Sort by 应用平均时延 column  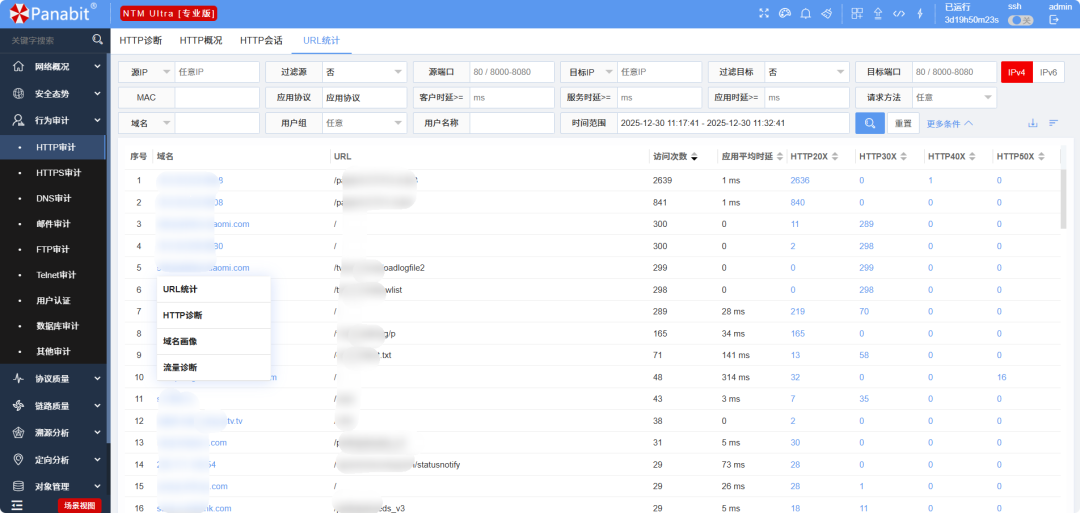coord(780,157)
